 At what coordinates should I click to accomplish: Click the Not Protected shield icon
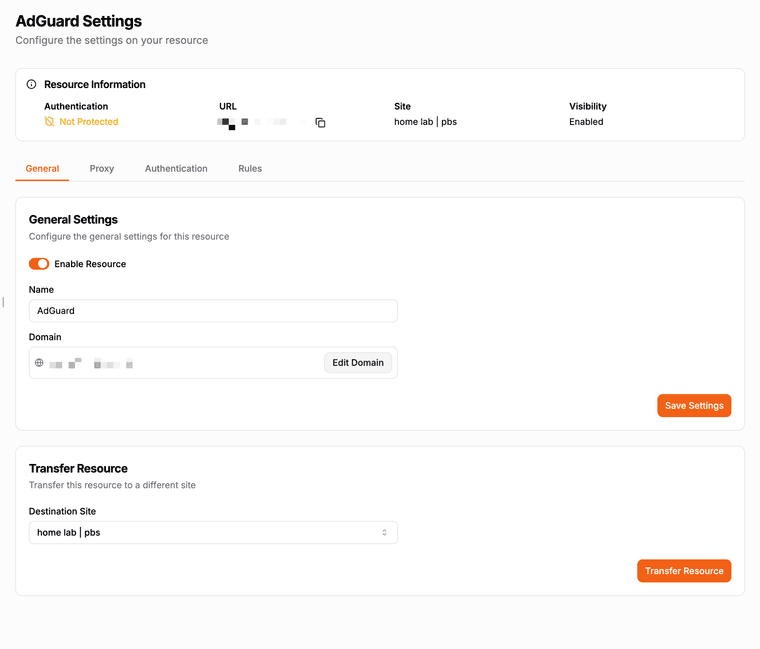coord(49,122)
